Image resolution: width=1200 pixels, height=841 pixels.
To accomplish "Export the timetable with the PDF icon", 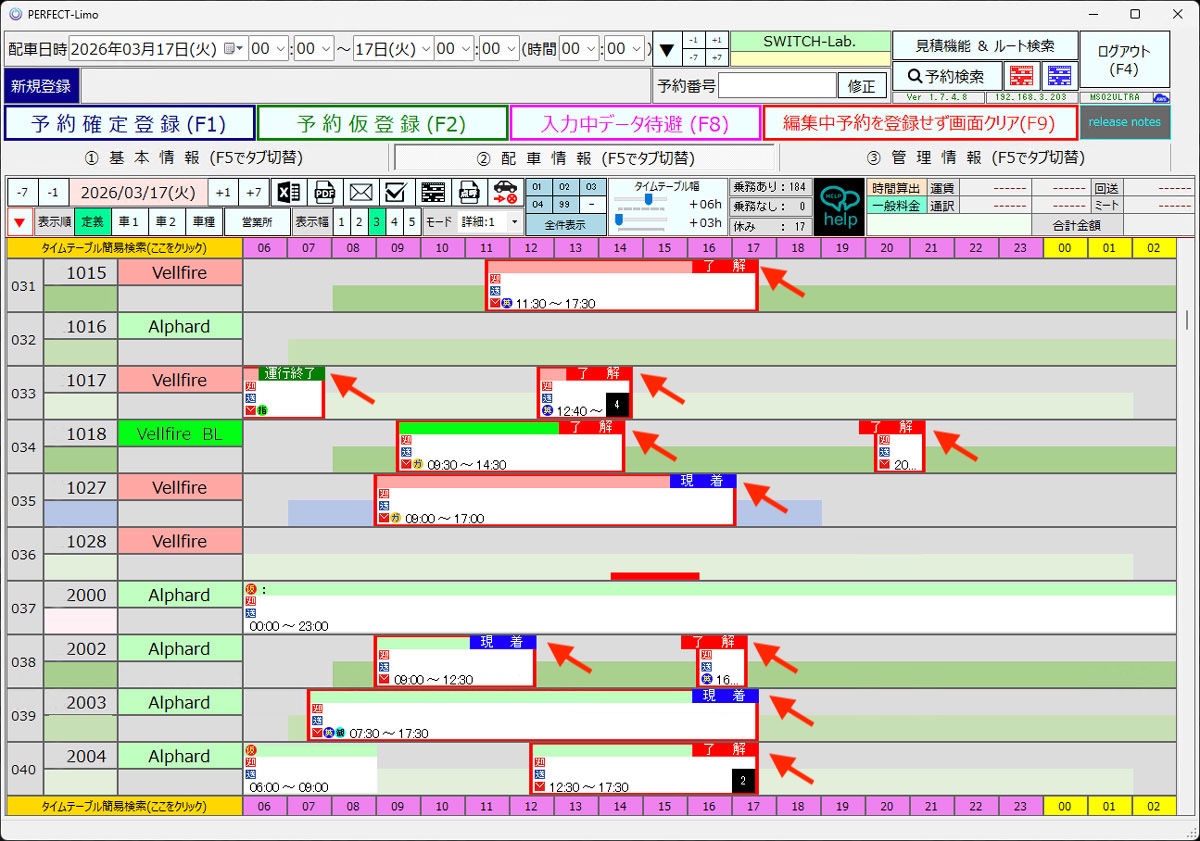I will [325, 193].
